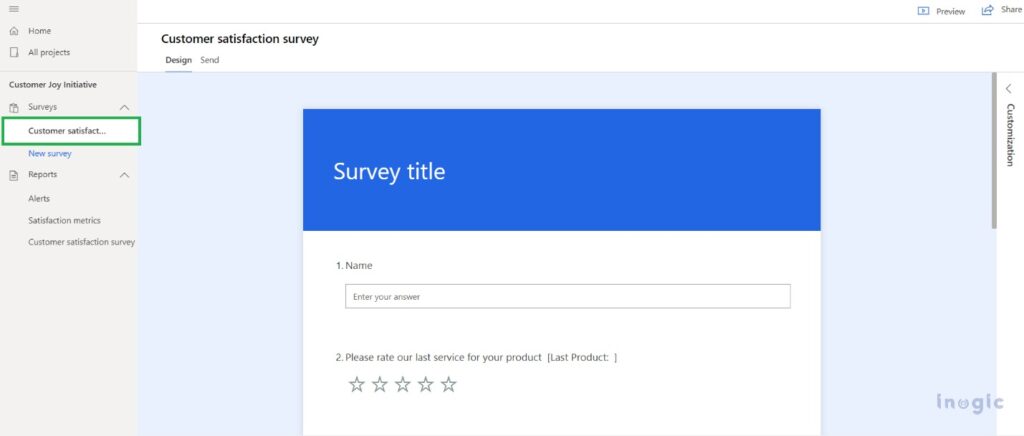The image size is (1024, 436).
Task: Collapse the Surveys section chevron
Action: pyautogui.click(x=124, y=107)
